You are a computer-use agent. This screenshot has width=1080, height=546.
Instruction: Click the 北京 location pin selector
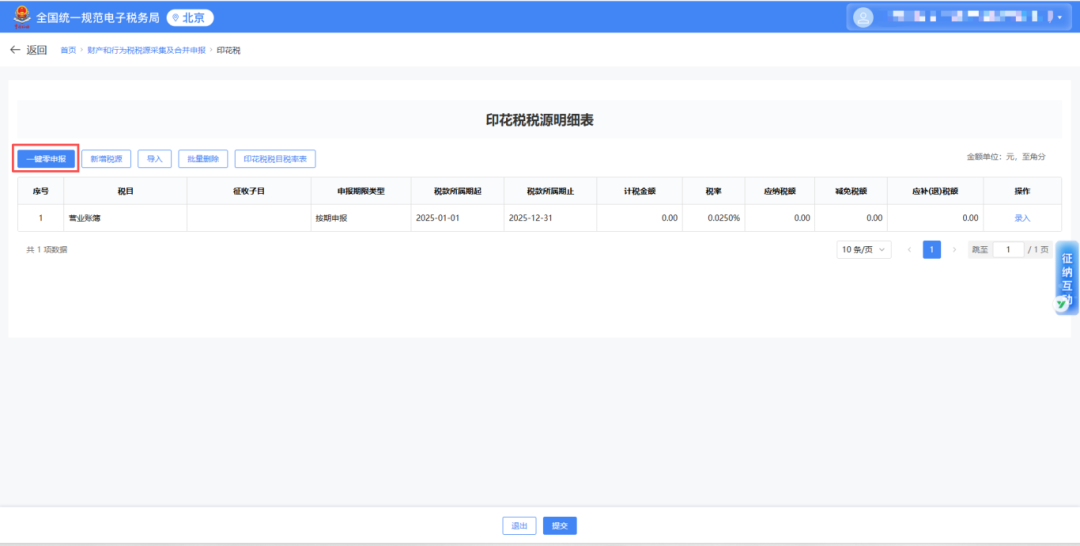pos(190,17)
